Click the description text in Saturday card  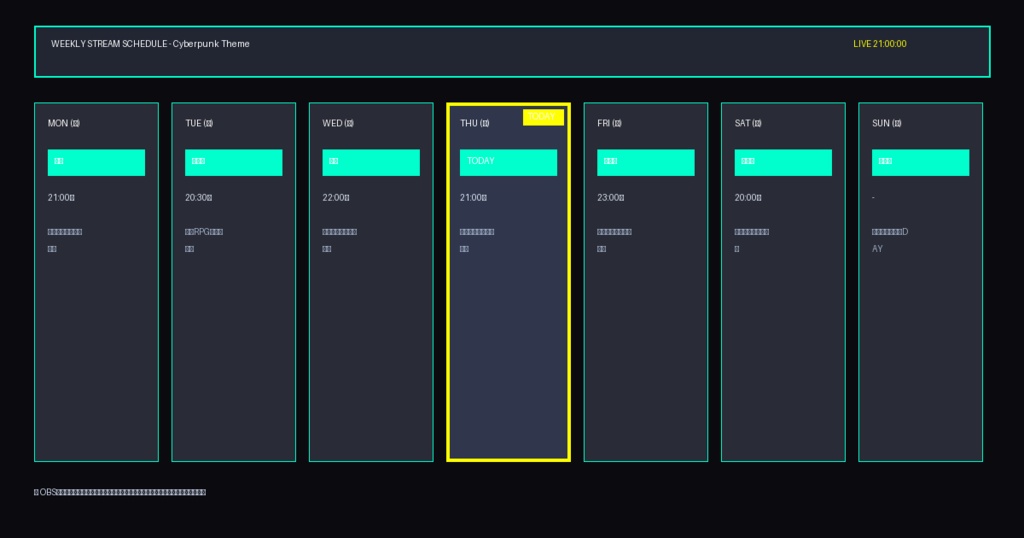point(752,240)
